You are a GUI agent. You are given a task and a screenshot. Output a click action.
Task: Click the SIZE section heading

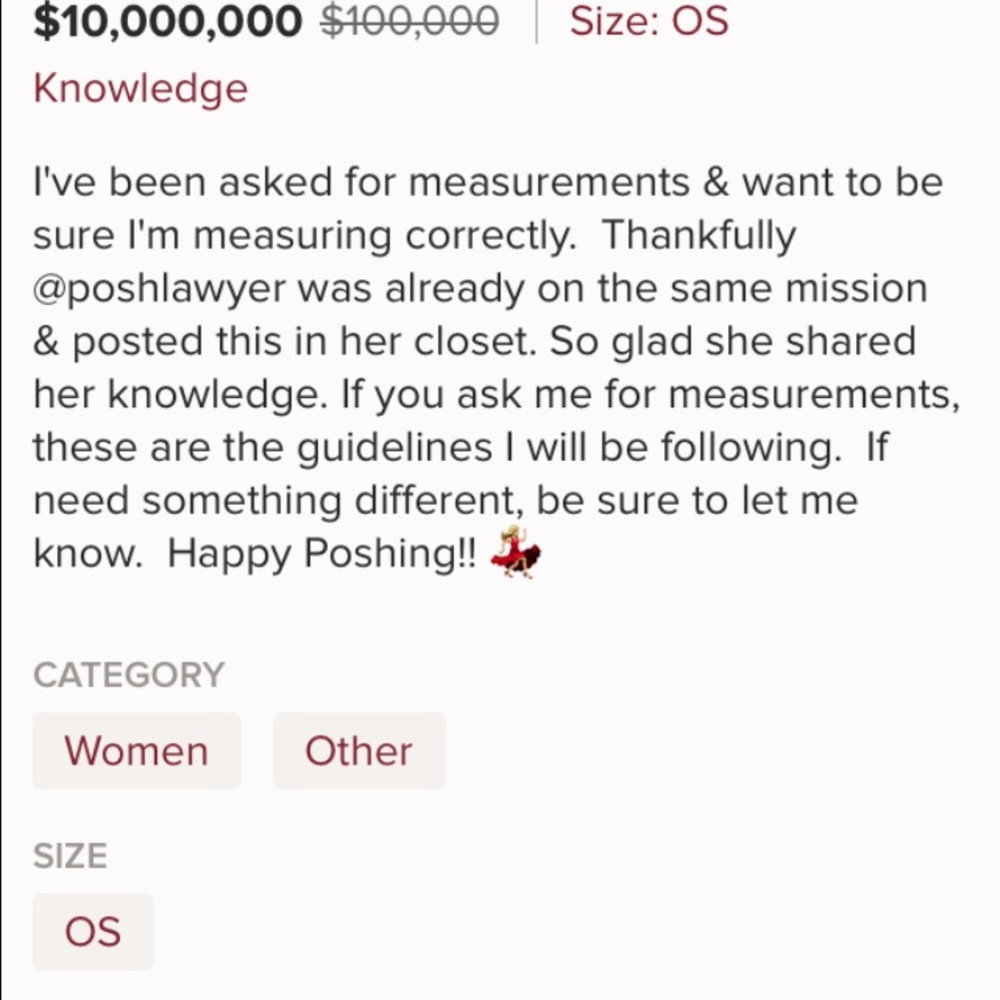pos(70,856)
